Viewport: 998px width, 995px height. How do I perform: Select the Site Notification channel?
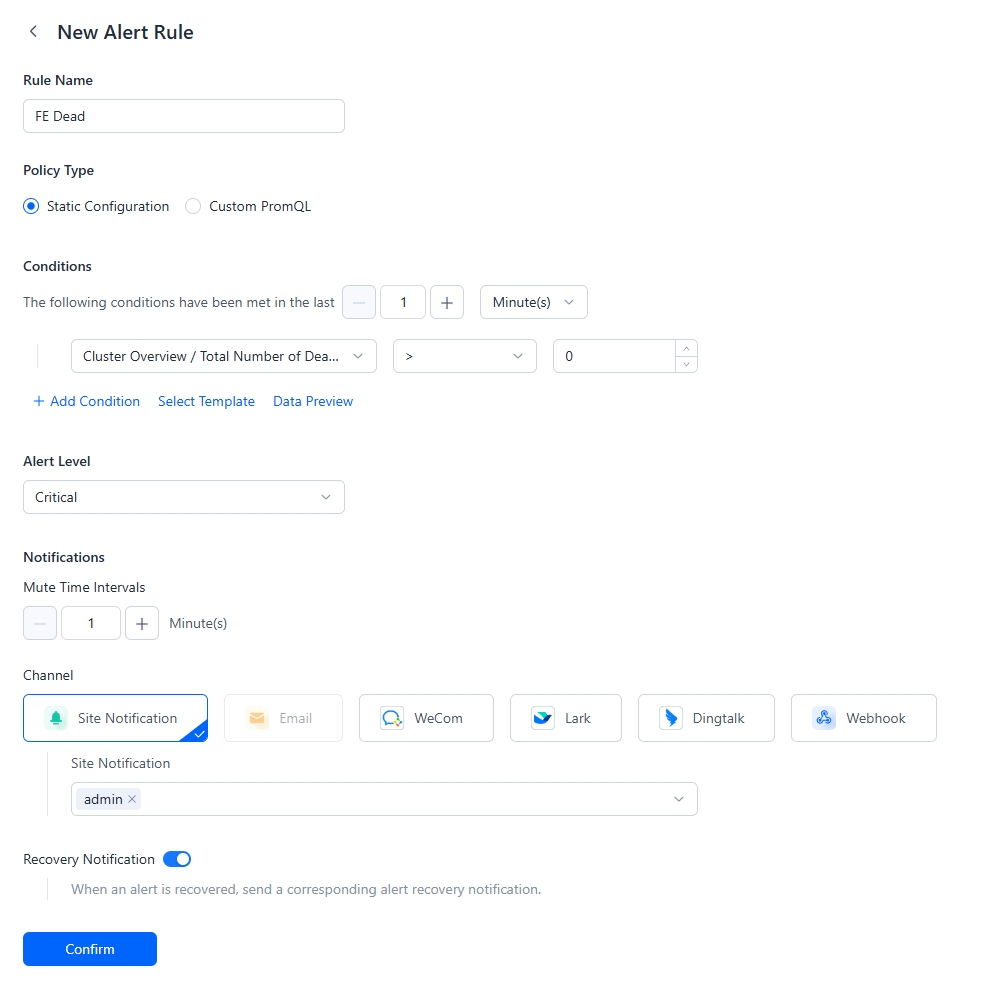pyautogui.click(x=115, y=718)
